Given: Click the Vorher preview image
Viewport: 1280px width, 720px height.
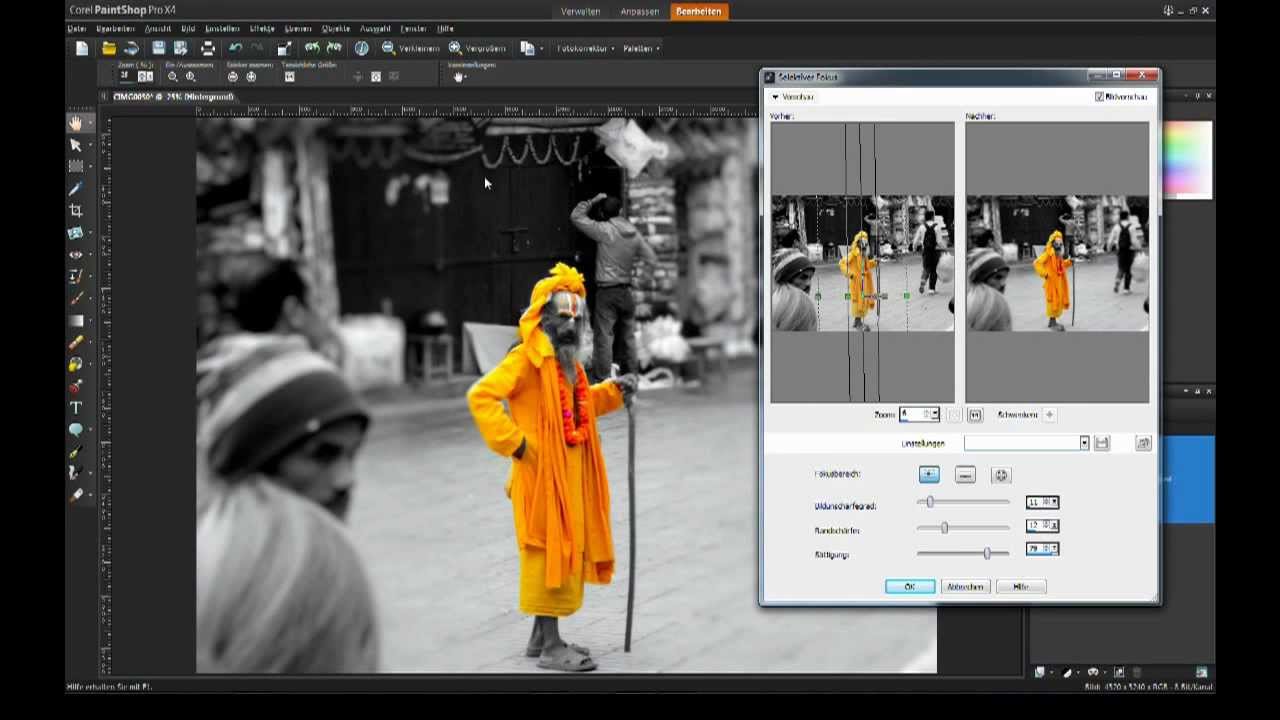Looking at the screenshot, I should click(x=862, y=262).
